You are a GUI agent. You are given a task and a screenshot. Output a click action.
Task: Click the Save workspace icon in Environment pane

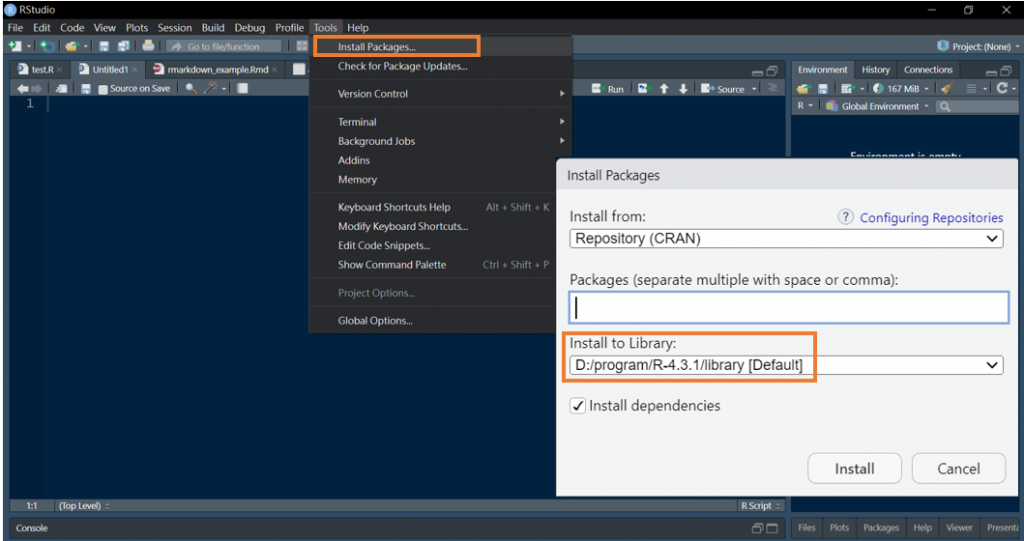(823, 88)
